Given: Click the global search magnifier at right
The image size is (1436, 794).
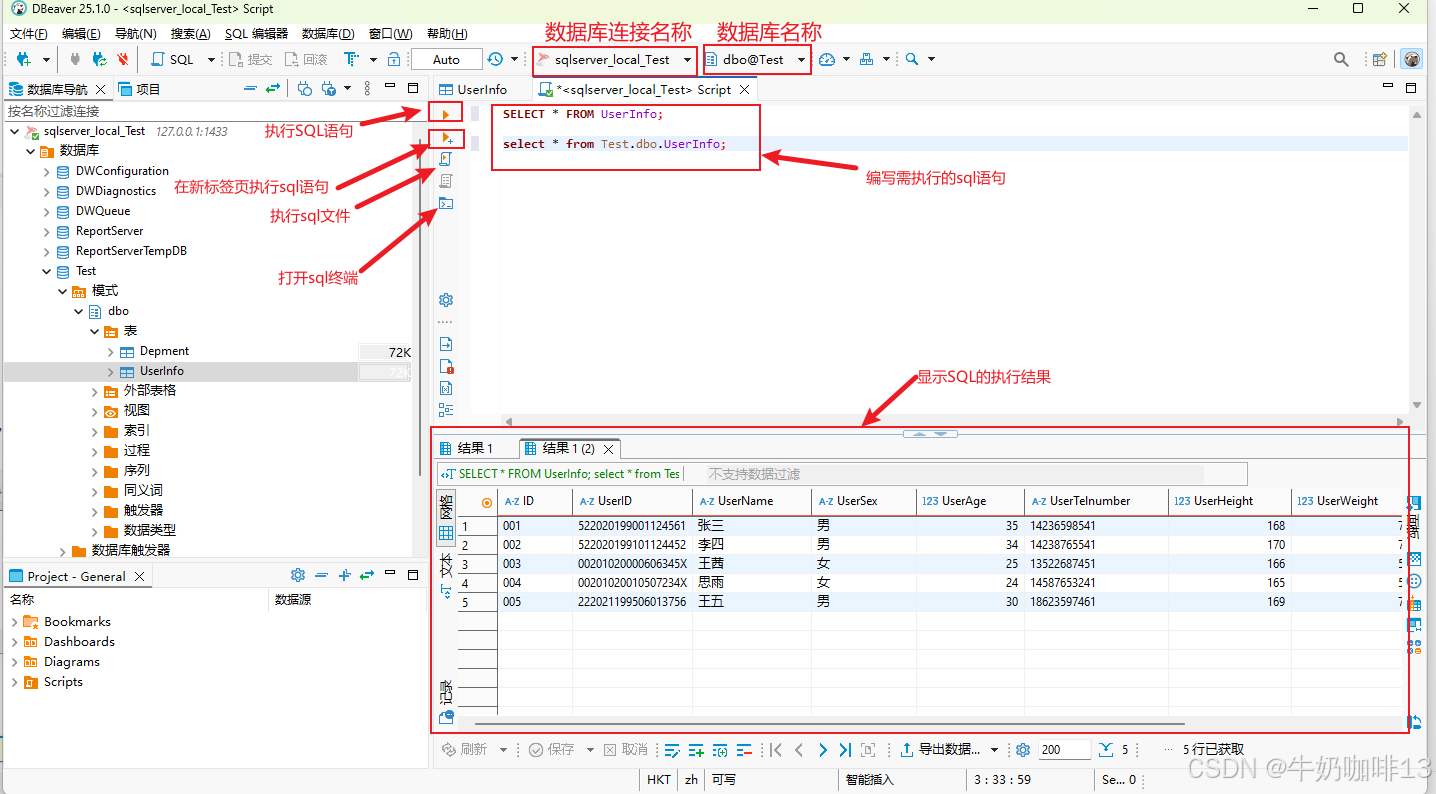Looking at the screenshot, I should [1341, 59].
